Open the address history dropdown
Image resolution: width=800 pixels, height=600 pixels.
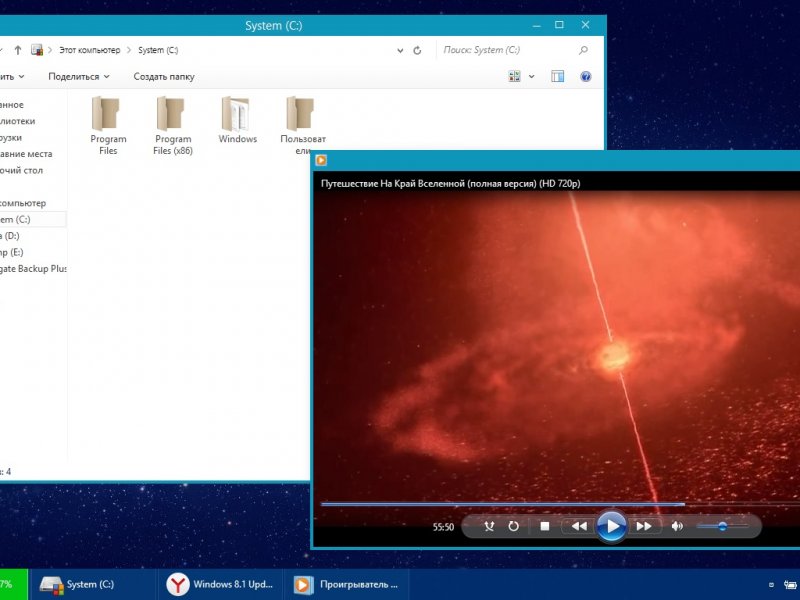[400, 51]
